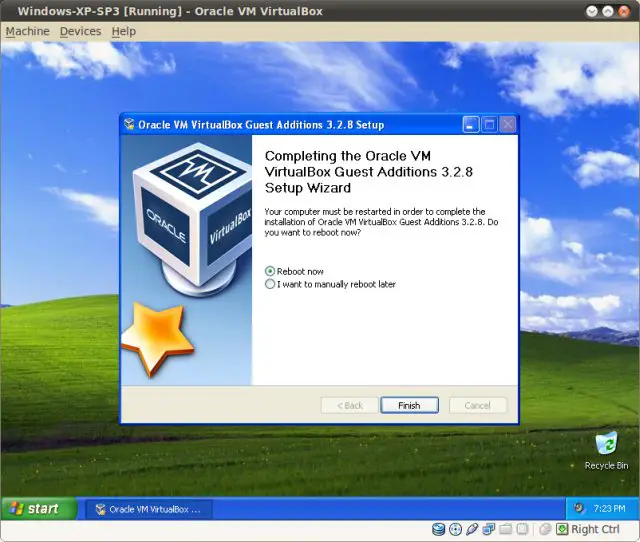Viewport: 640px width, 542px height.
Task: Click the virtualization chip status icon
Action: (x=522, y=529)
